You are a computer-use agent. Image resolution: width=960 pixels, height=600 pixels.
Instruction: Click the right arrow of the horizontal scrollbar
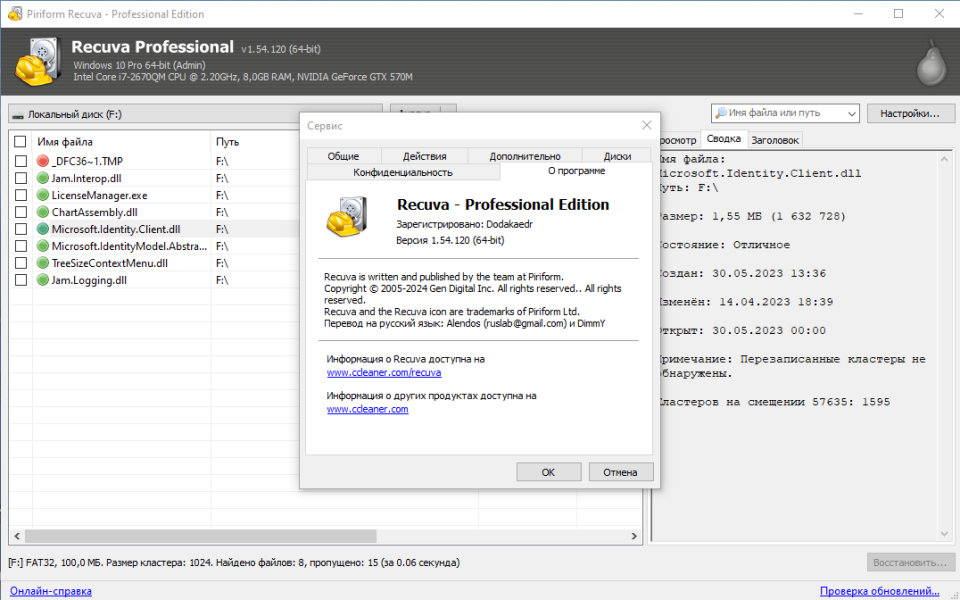pyautogui.click(x=634, y=536)
